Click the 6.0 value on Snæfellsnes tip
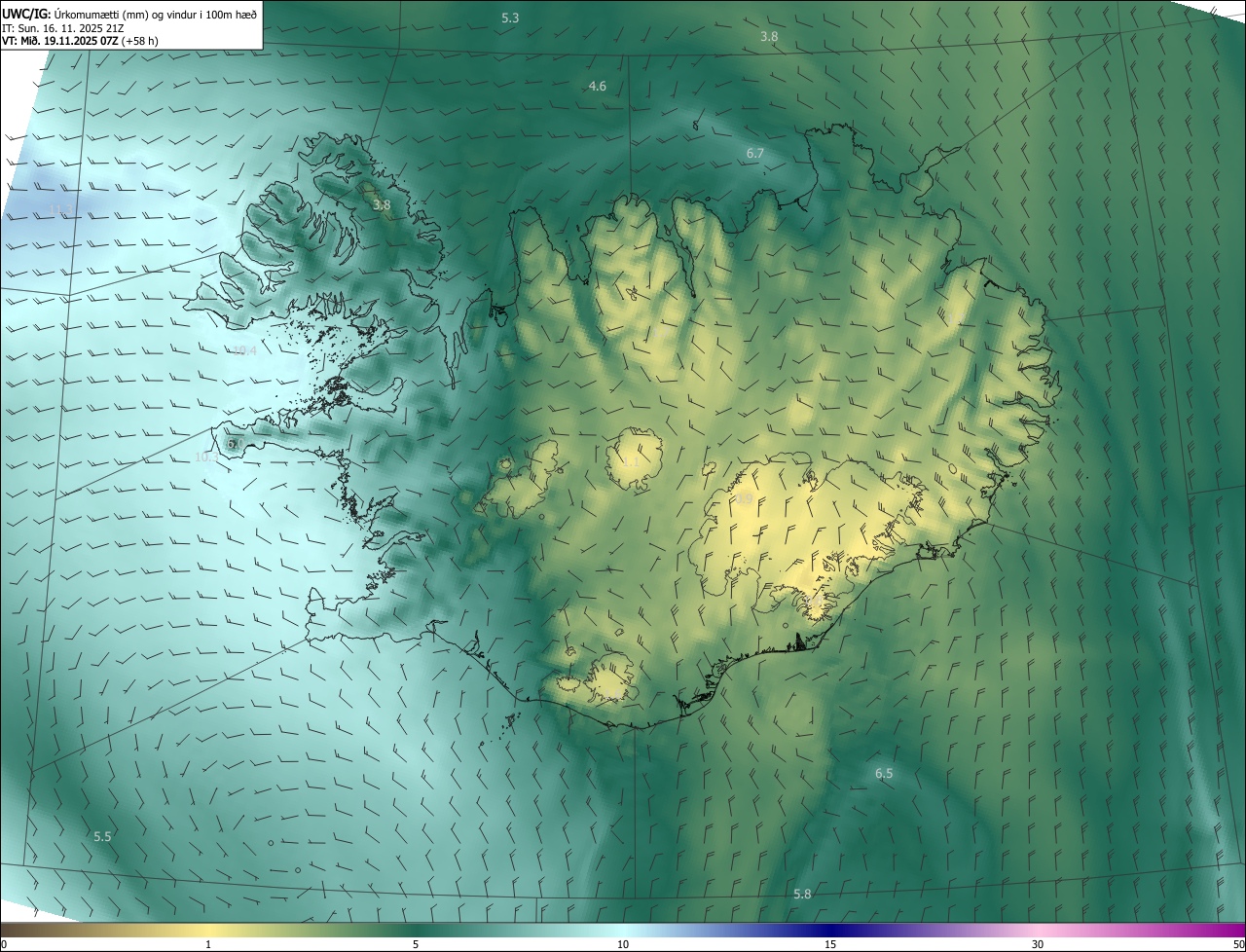Viewport: 1246px width, 952px height. pos(234,443)
